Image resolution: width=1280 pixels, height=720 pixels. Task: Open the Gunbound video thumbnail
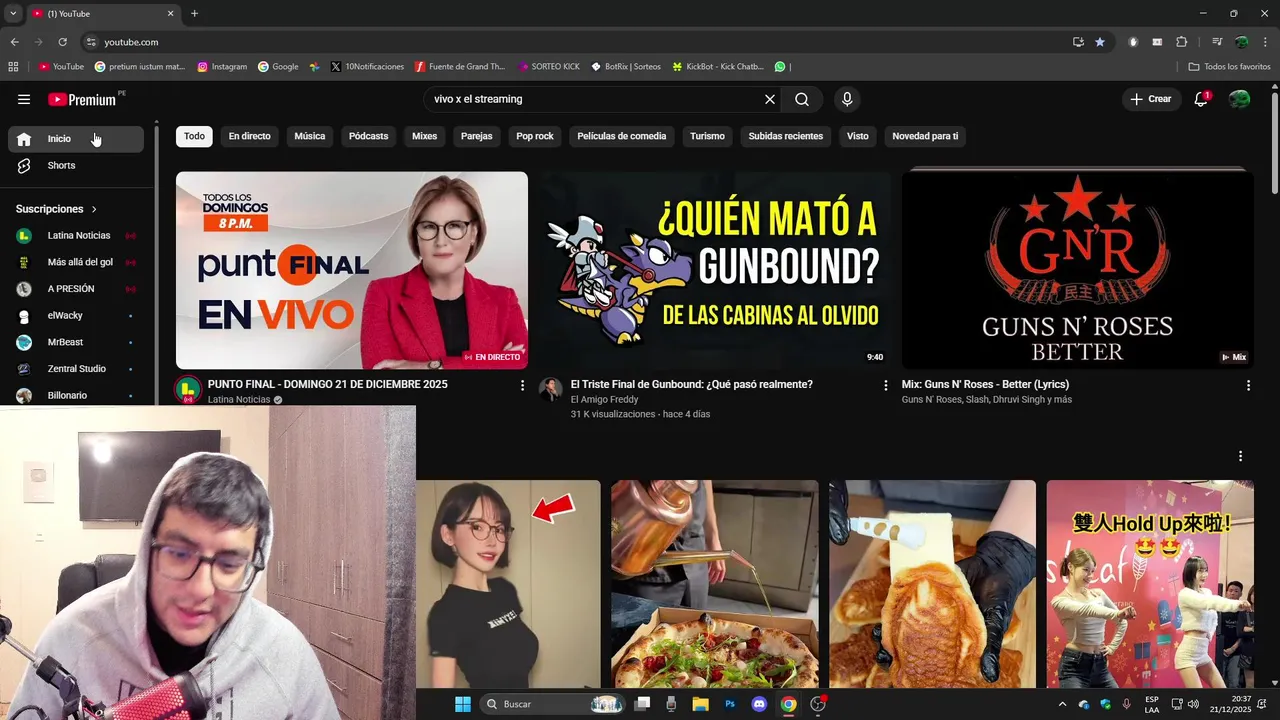715,270
